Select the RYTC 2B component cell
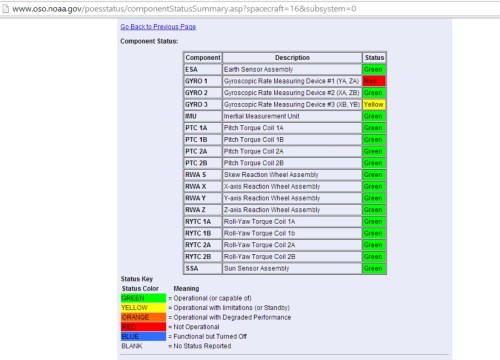 tap(203, 257)
